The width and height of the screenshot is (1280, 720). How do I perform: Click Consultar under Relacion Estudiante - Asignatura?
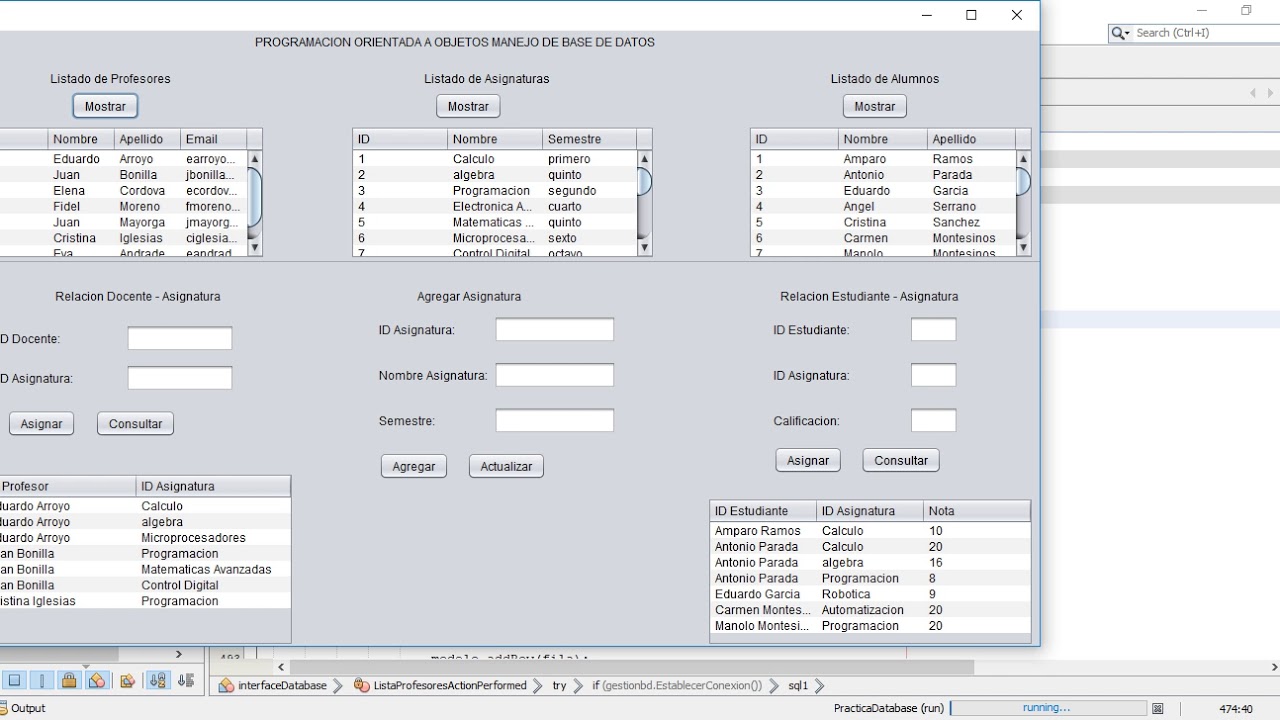point(901,460)
